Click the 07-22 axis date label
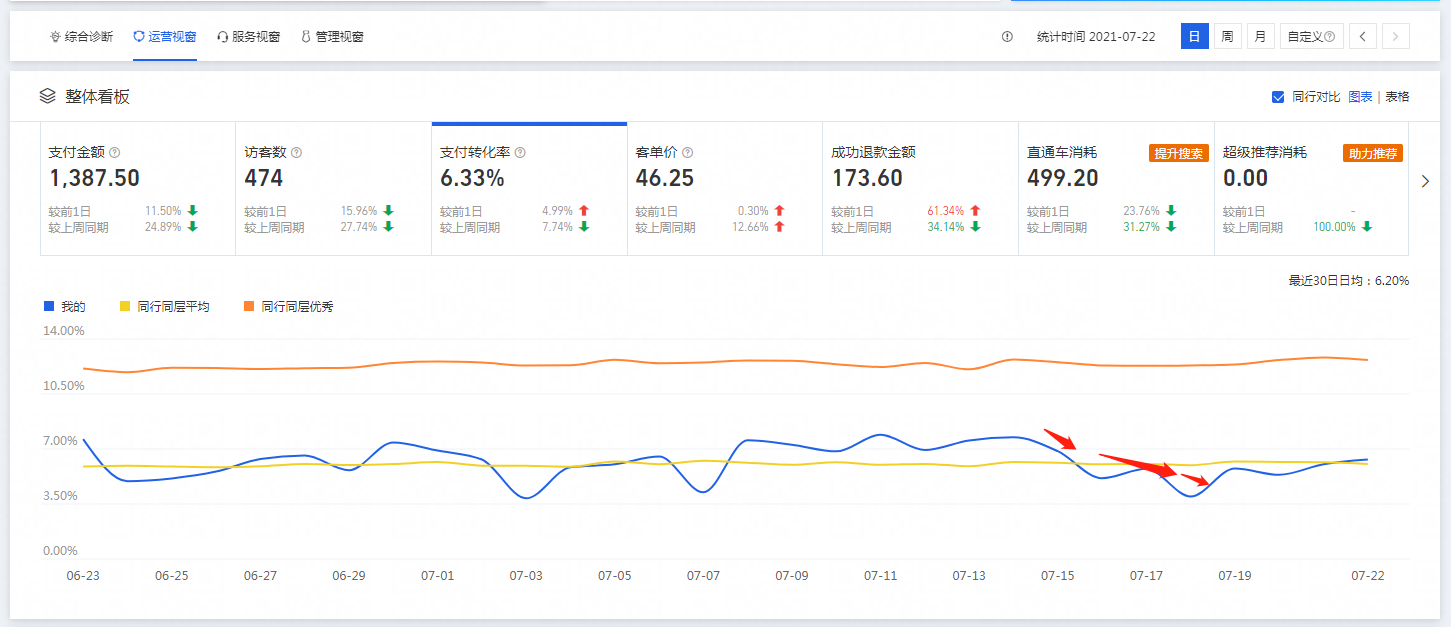 pos(1367,576)
